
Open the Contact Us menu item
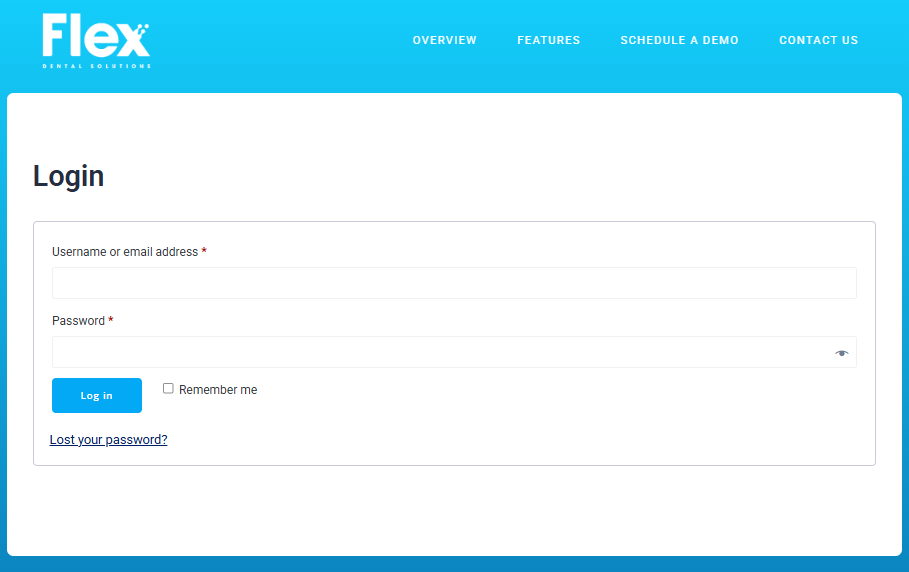pyautogui.click(x=819, y=40)
